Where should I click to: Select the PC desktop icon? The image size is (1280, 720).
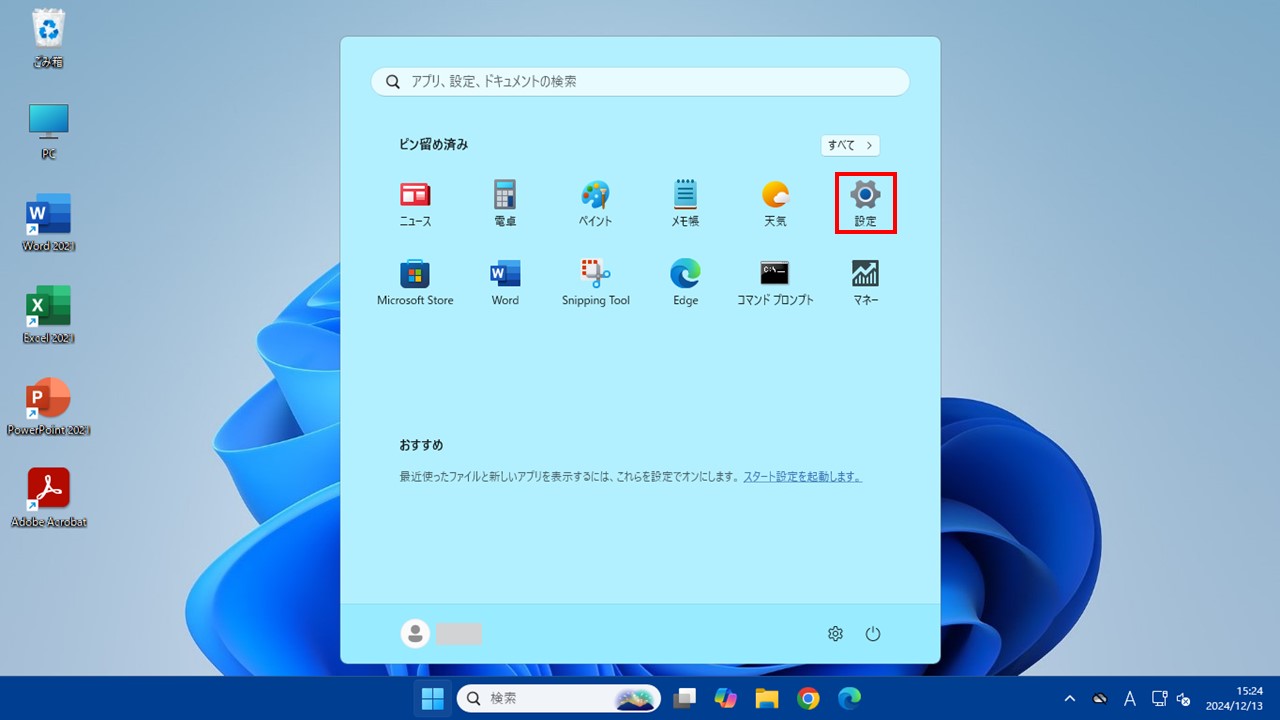[48, 131]
